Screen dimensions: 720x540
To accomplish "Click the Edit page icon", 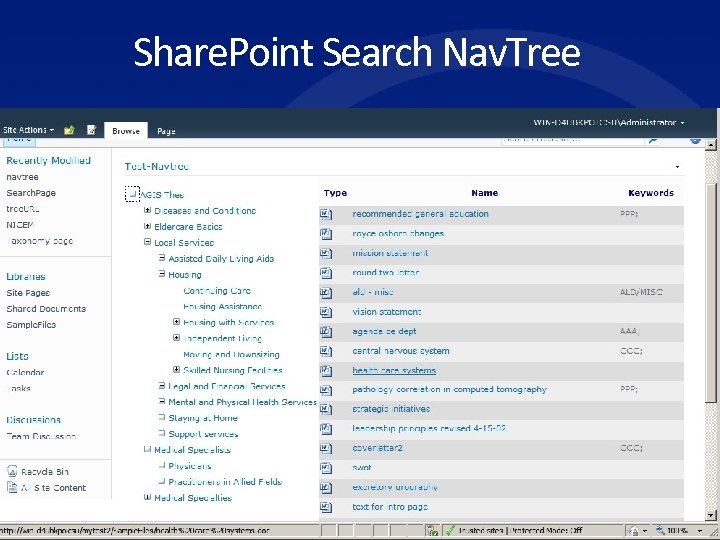I will (91, 130).
